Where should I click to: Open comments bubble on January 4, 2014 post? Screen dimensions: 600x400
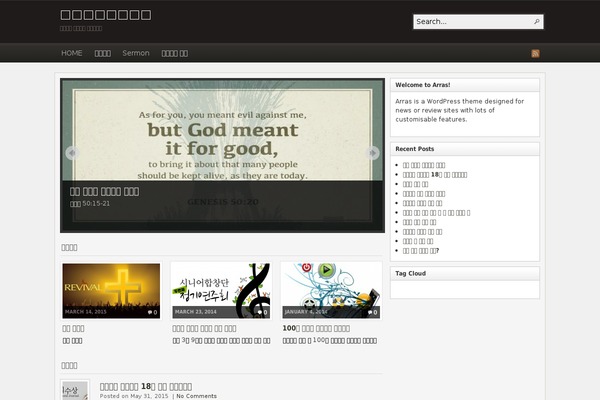pos(373,312)
